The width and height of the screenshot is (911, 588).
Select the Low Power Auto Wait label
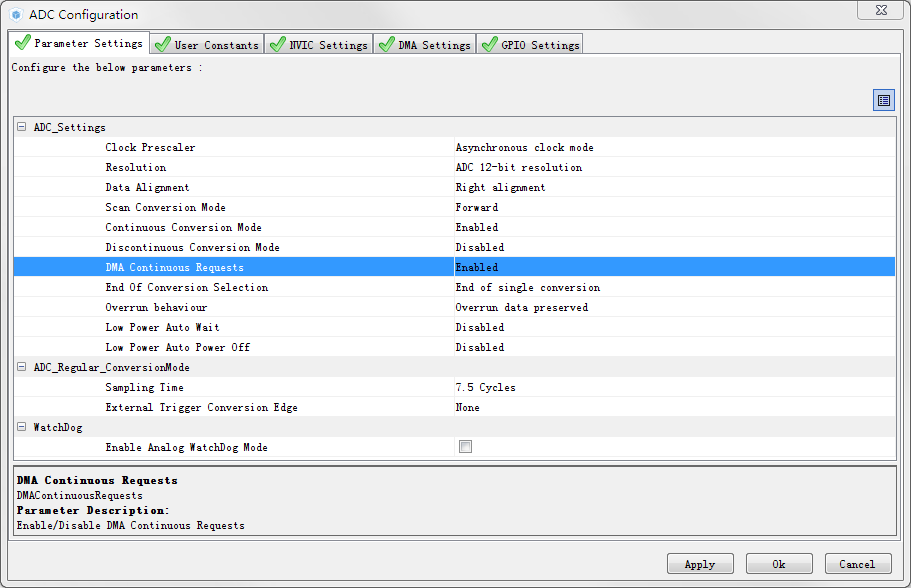[x=162, y=327]
